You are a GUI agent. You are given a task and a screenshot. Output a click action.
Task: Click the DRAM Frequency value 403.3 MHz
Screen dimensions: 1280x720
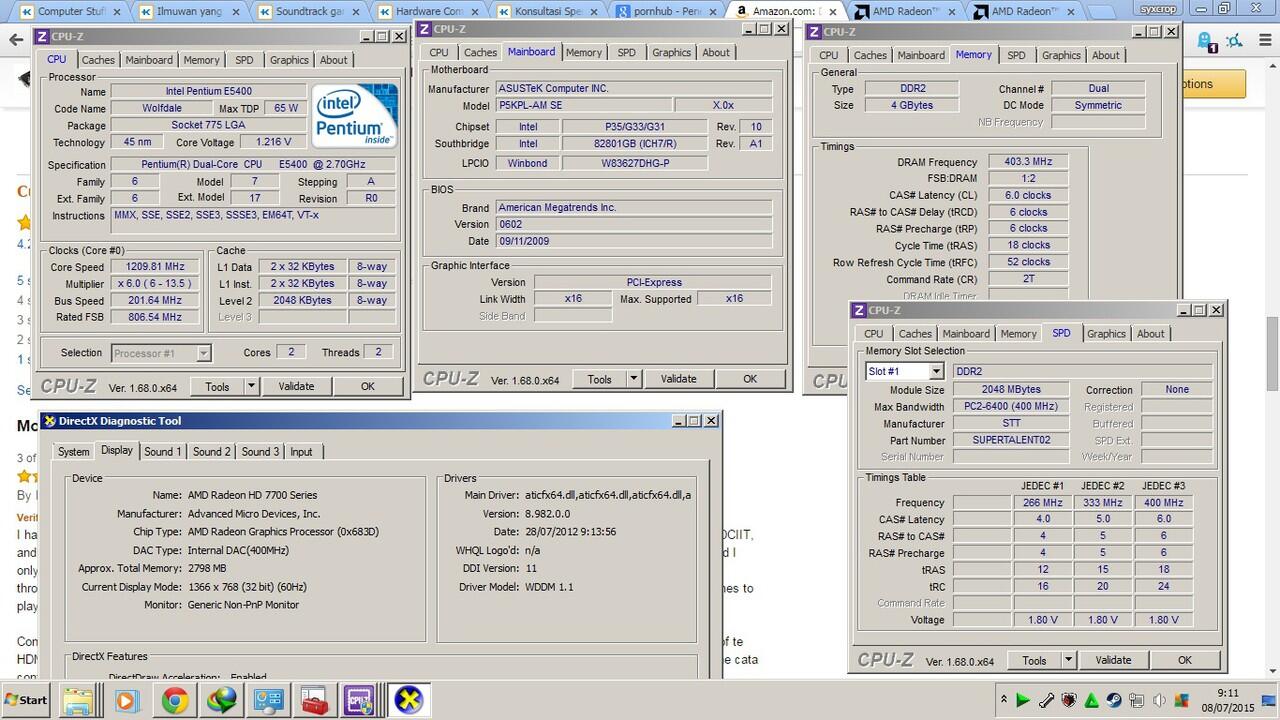click(x=1028, y=162)
